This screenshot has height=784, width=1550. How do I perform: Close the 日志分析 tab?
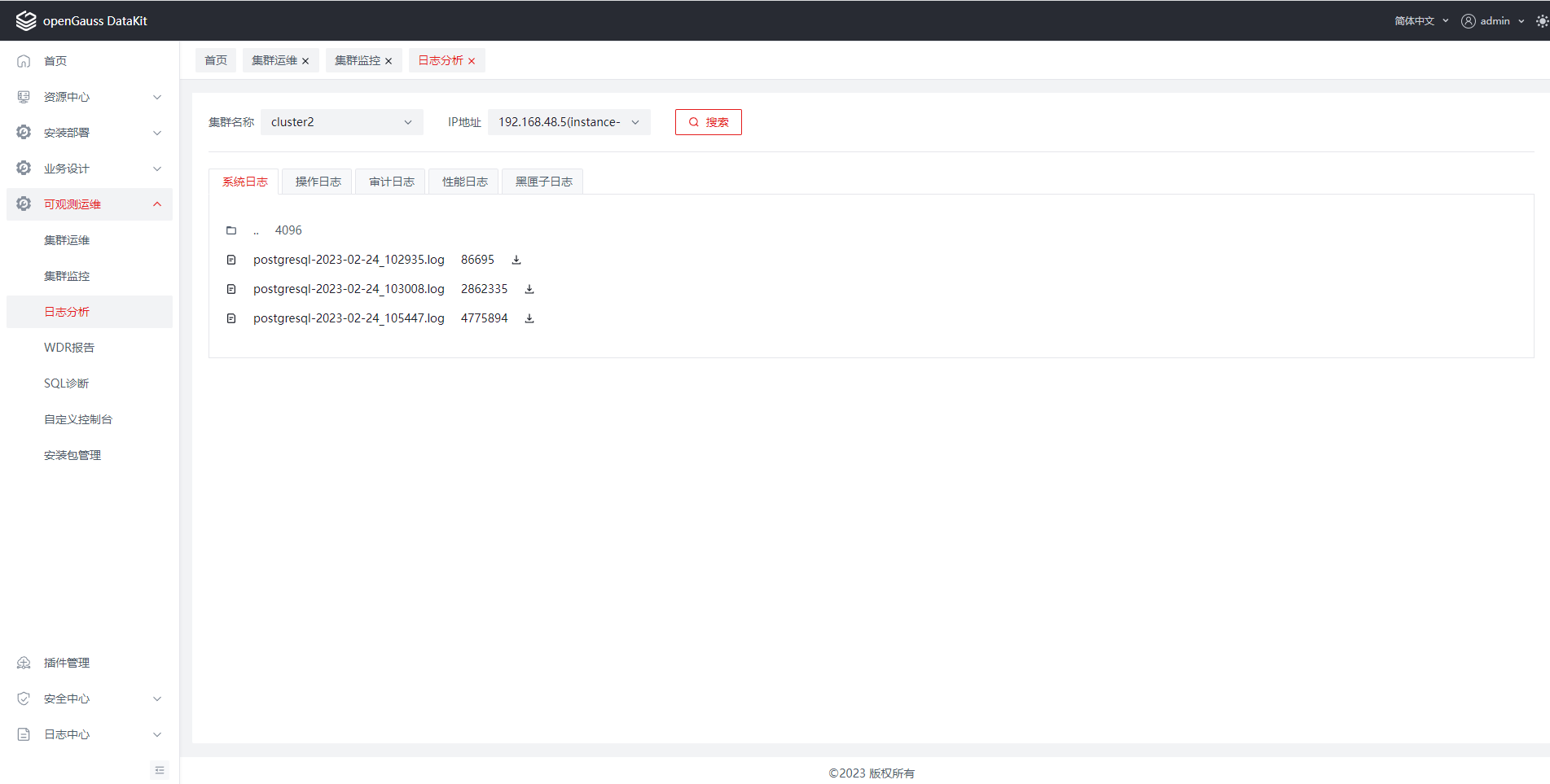click(472, 61)
